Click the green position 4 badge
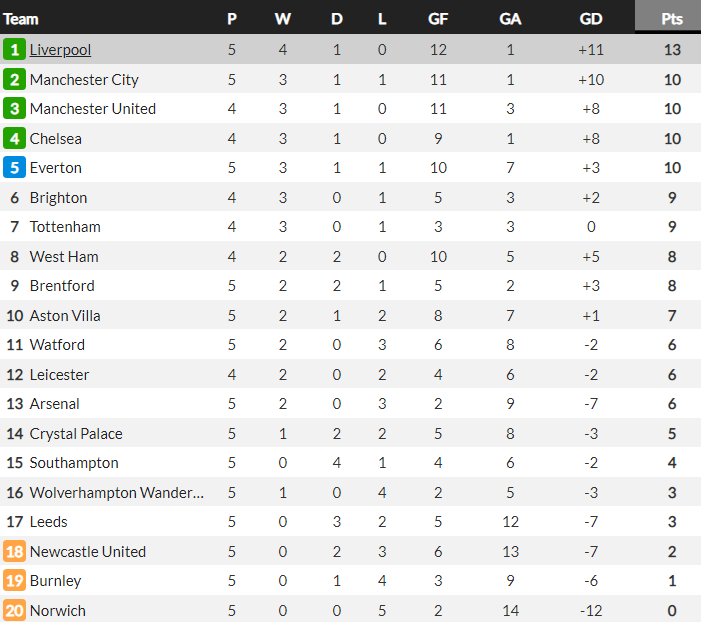 tap(14, 139)
